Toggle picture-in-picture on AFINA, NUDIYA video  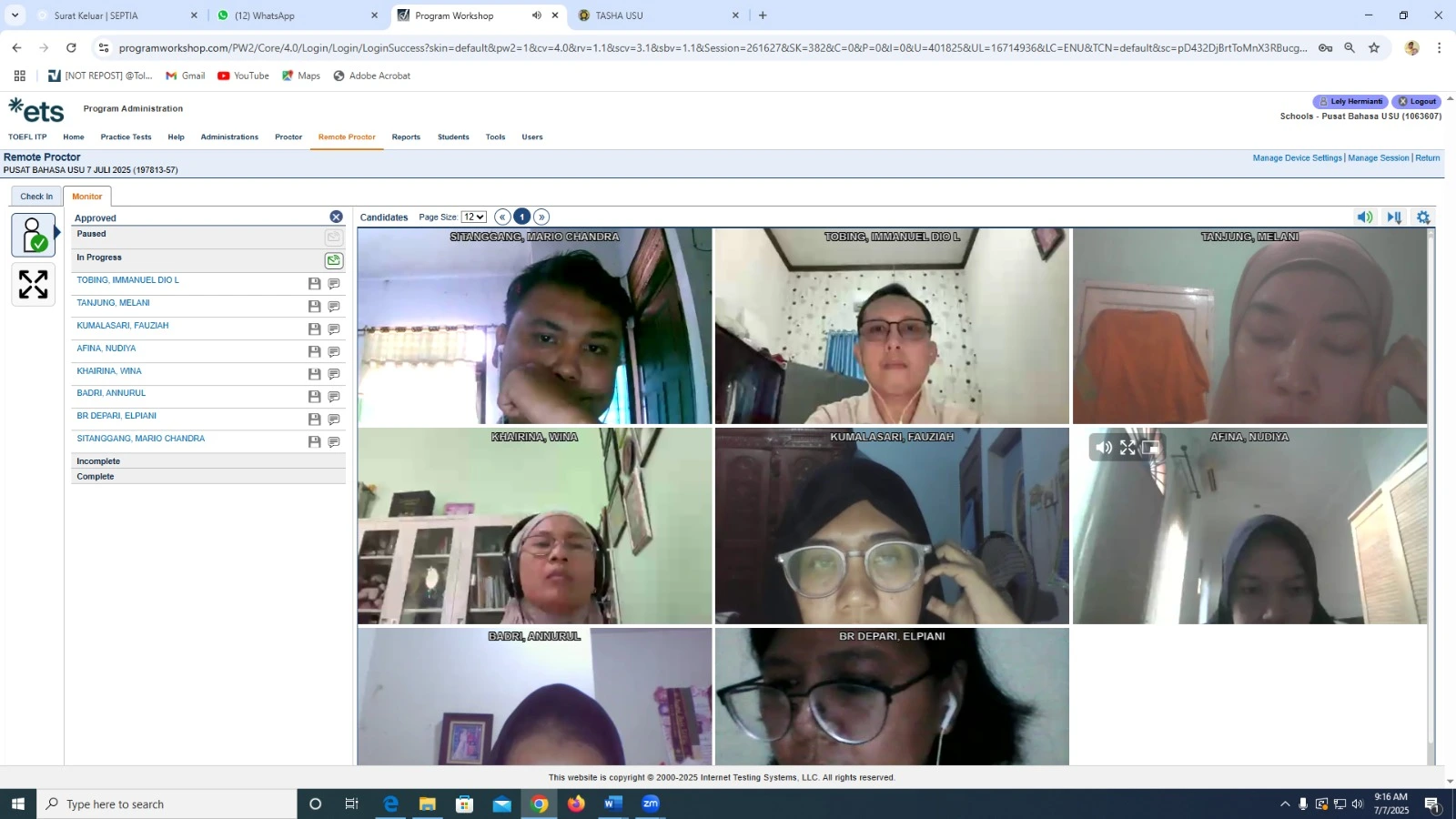point(1151,448)
